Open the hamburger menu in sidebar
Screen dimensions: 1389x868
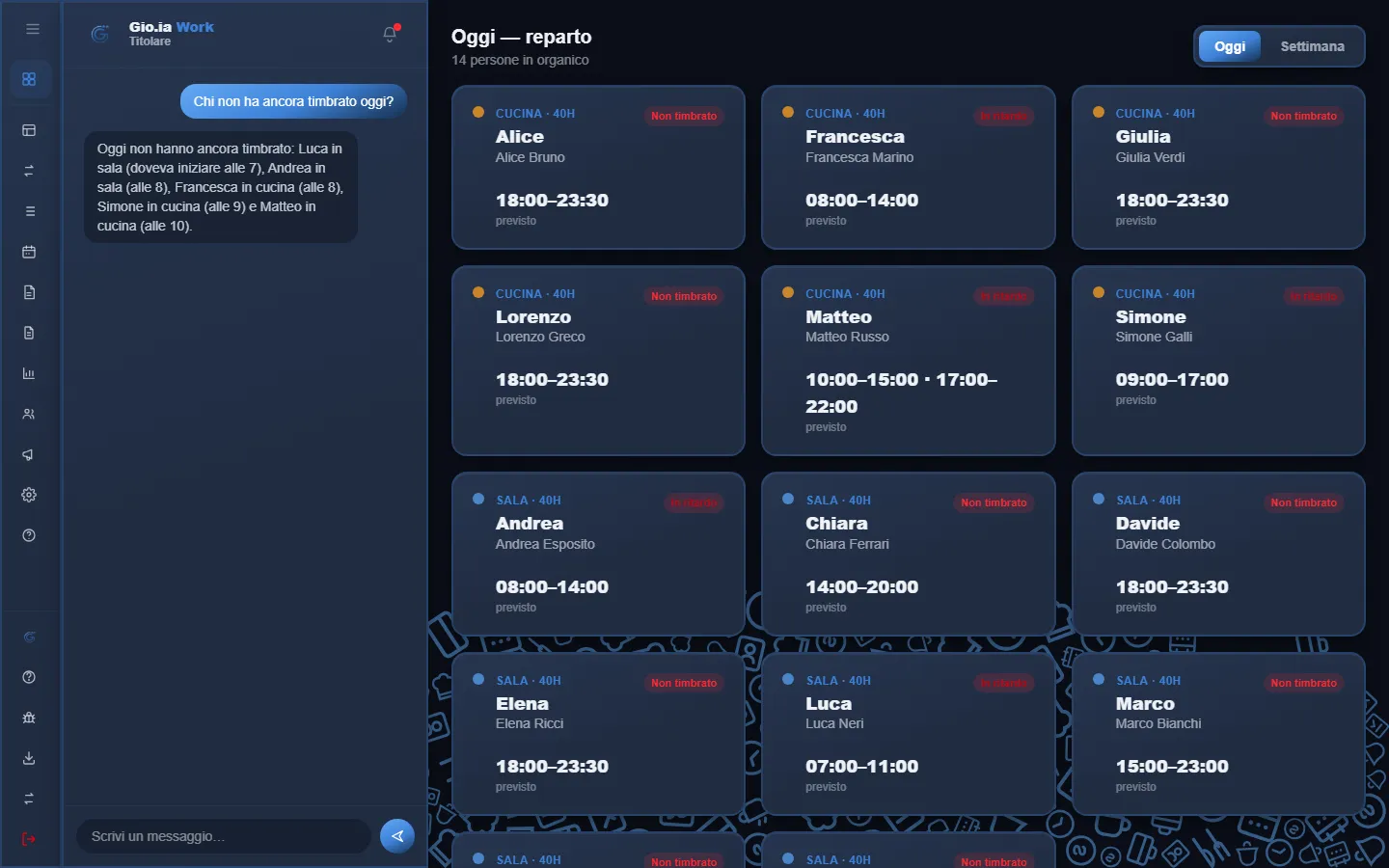[x=32, y=29]
